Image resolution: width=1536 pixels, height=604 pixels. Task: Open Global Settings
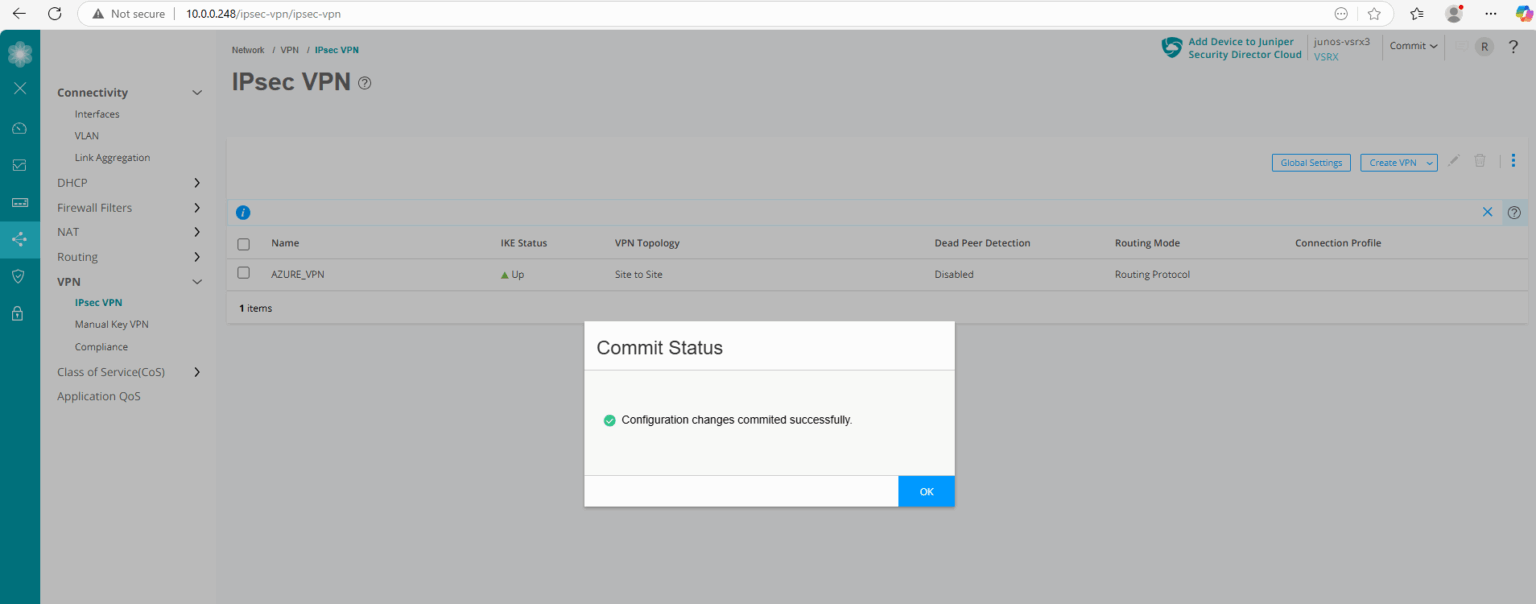click(x=1310, y=161)
